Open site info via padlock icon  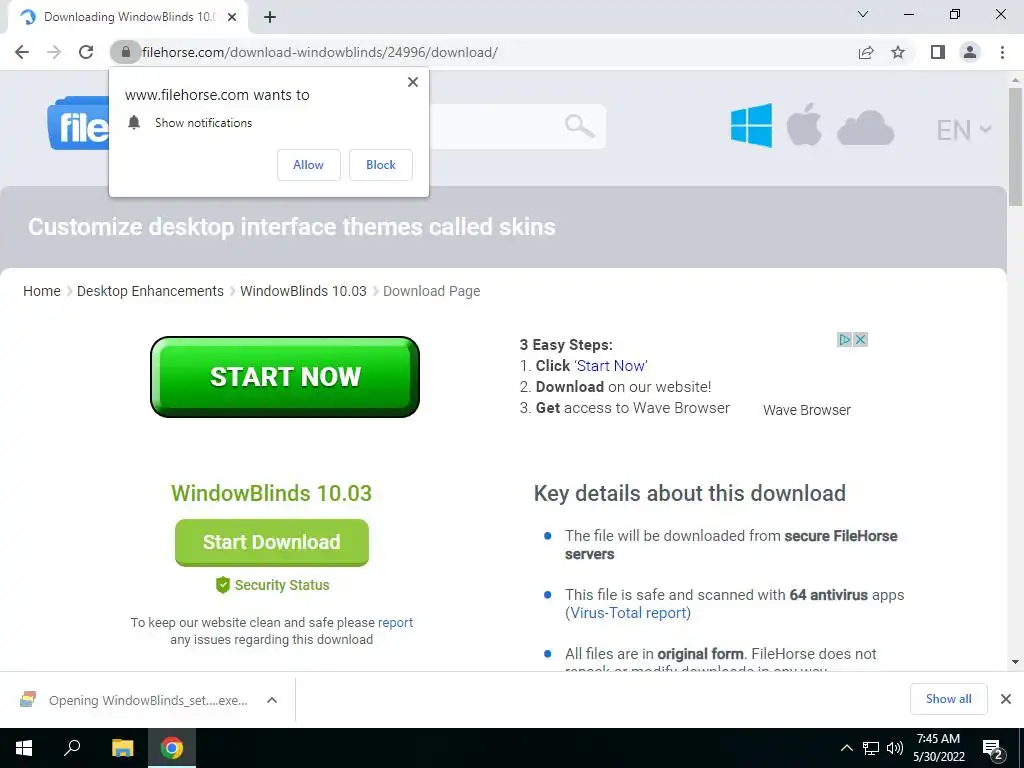125,52
